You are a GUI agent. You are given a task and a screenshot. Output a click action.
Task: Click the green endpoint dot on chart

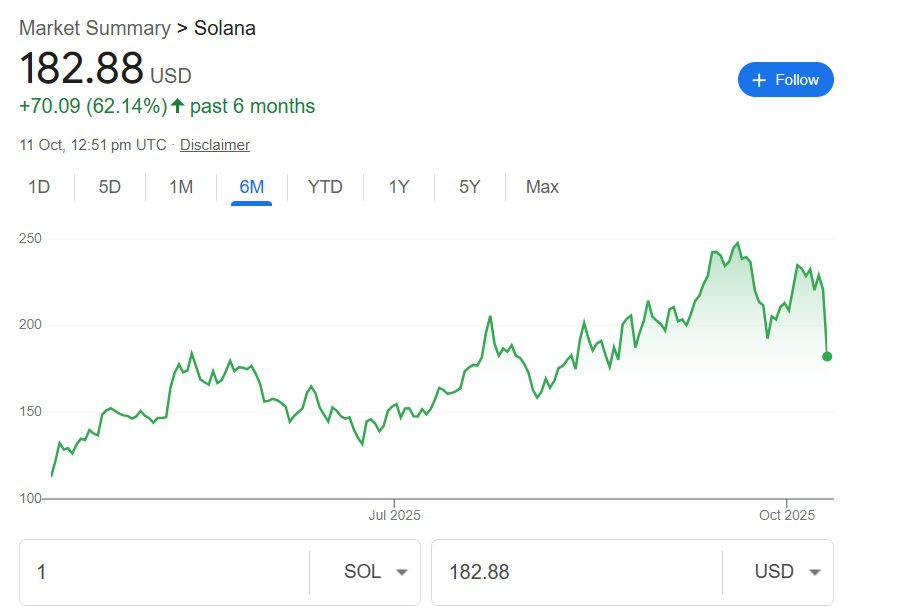(827, 356)
